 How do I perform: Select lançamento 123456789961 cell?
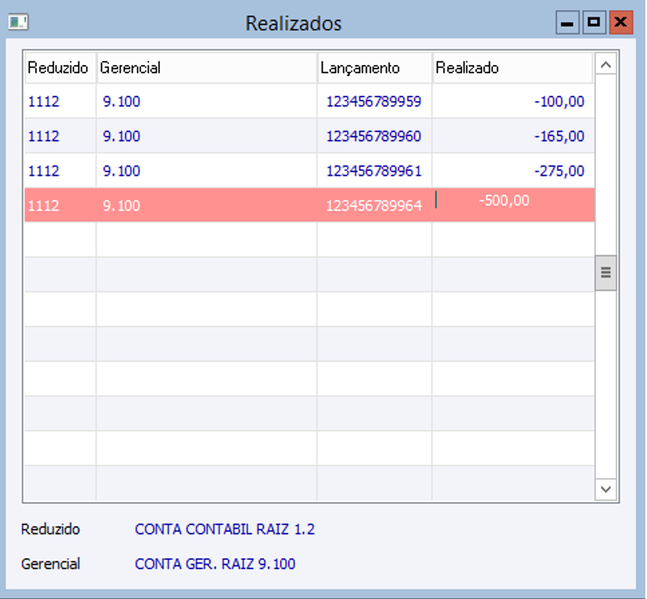click(x=374, y=171)
